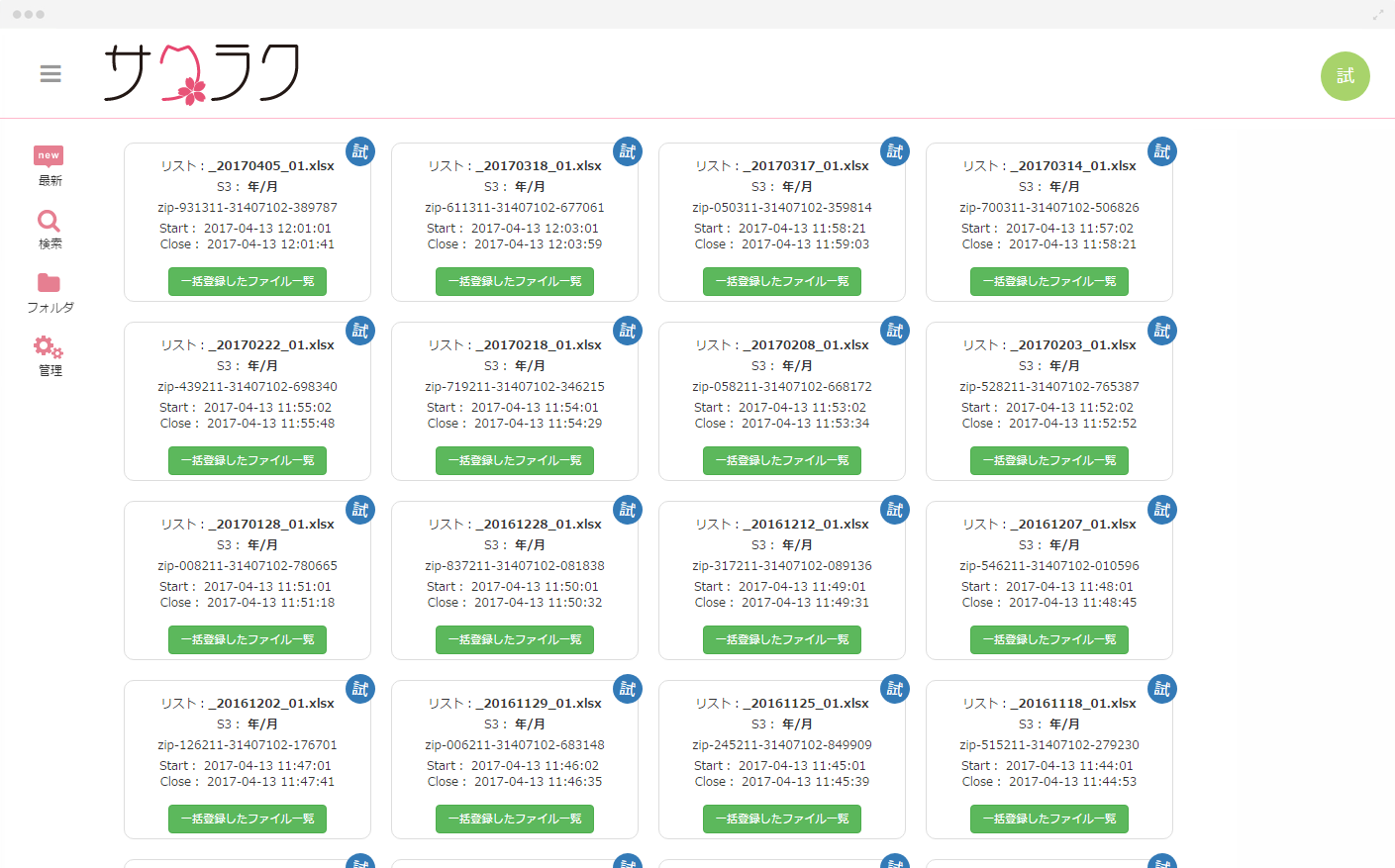
Task: Click zip-931311-31407102-389787 text
Action: pyautogui.click(x=248, y=208)
